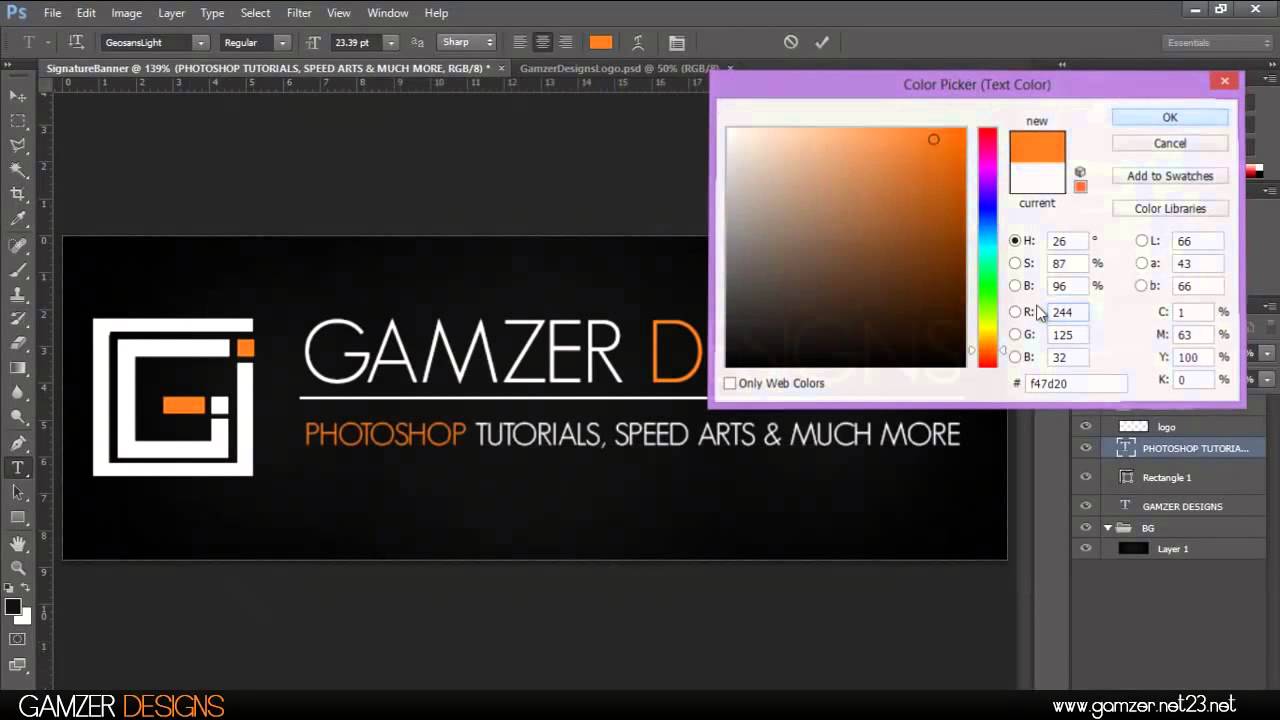The width and height of the screenshot is (1280, 720).
Task: Select the R red radio button
Action: [1015, 312]
